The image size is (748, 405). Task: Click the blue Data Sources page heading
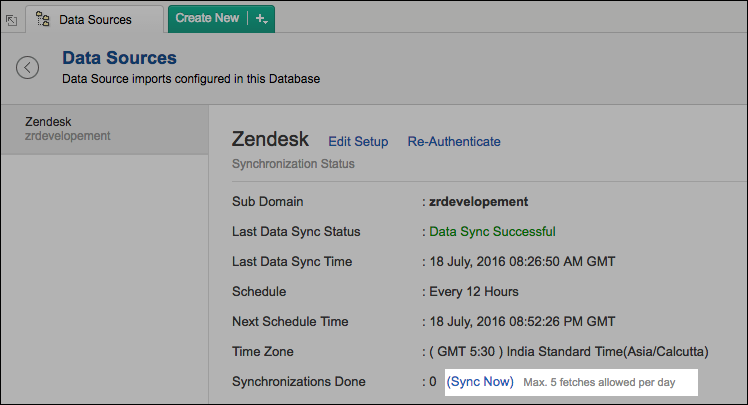119,58
